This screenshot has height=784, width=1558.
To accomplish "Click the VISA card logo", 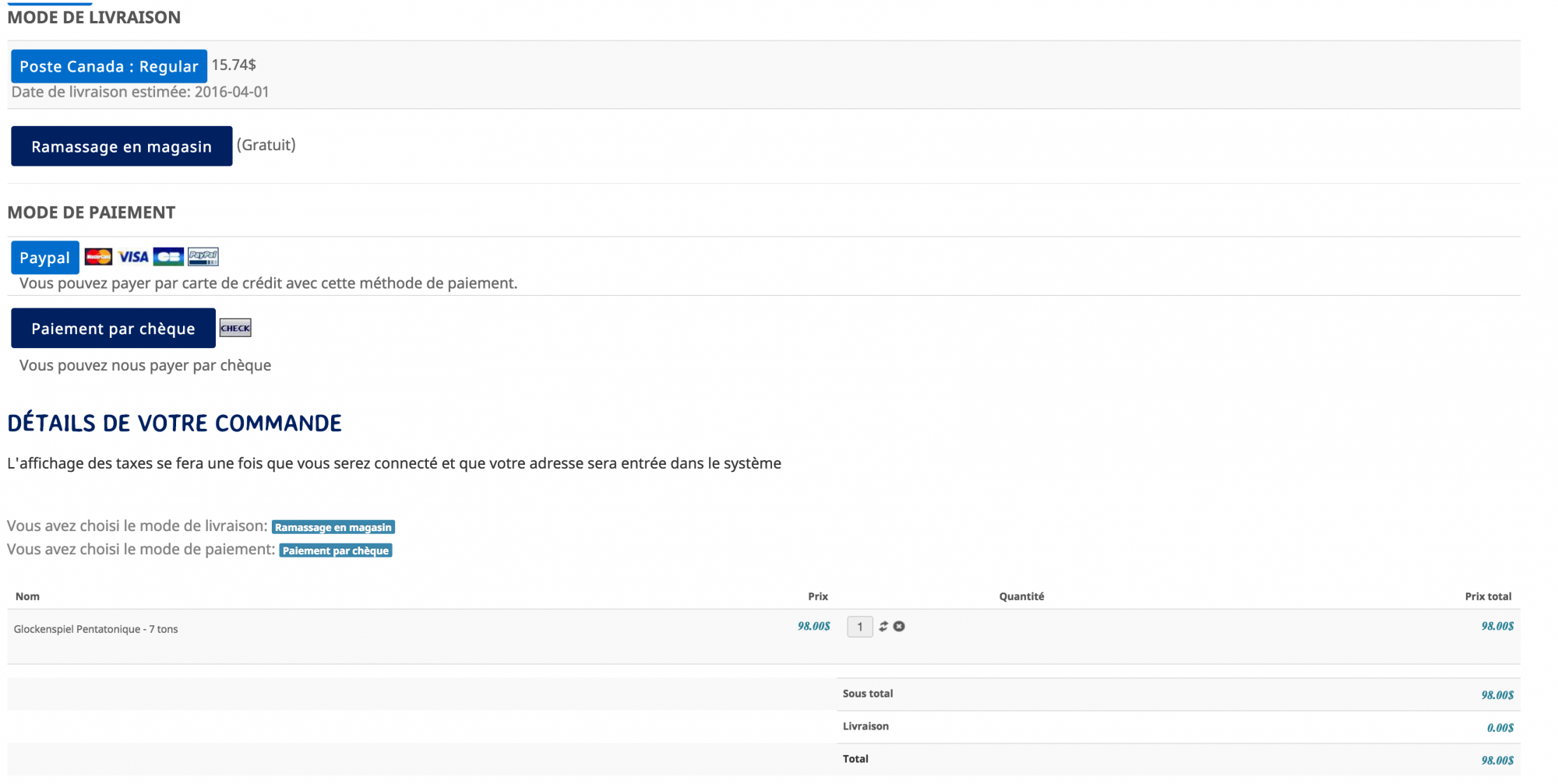I will pos(133,257).
